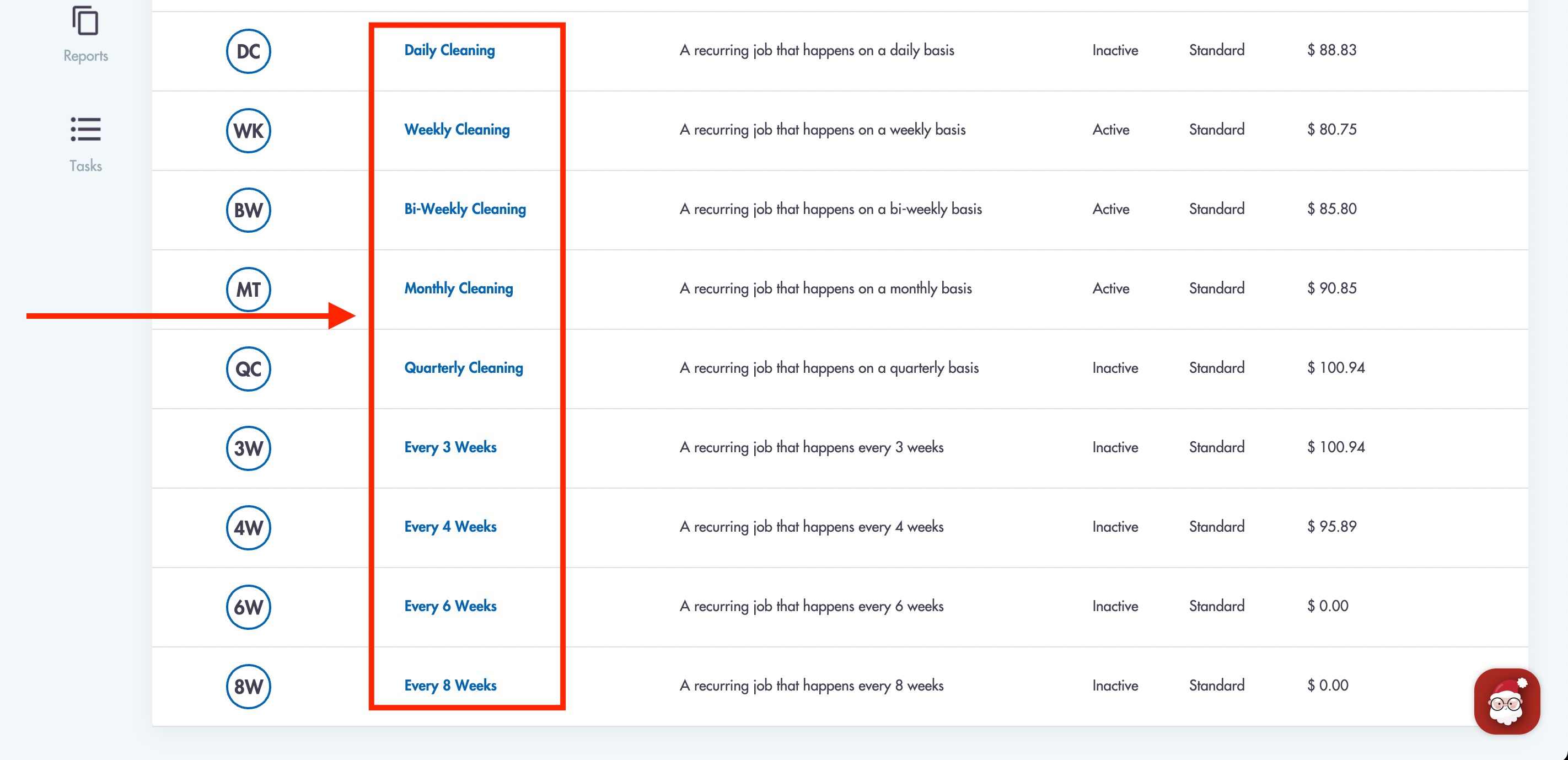Screen dimensions: 1568x760
Task: Click Inactive status in Daily Cleaning row
Action: (x=1115, y=50)
